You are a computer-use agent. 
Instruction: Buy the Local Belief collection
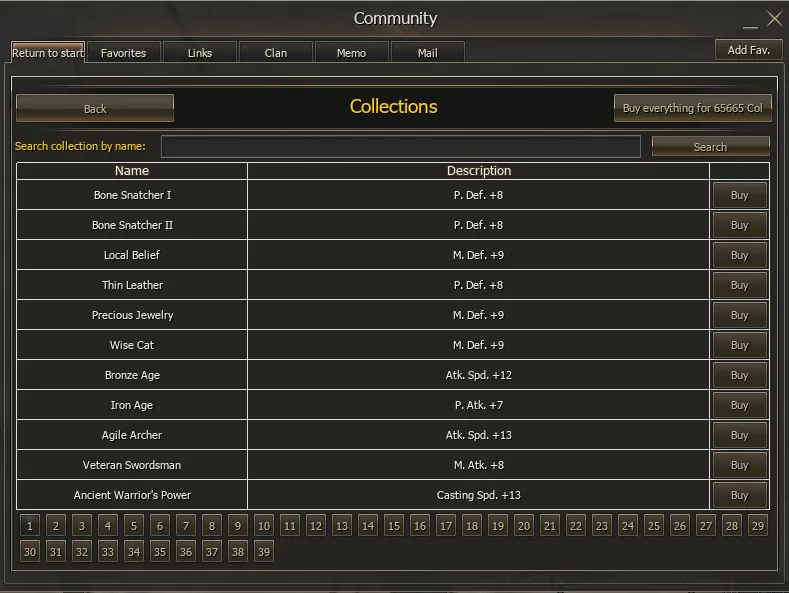pyautogui.click(x=739, y=255)
